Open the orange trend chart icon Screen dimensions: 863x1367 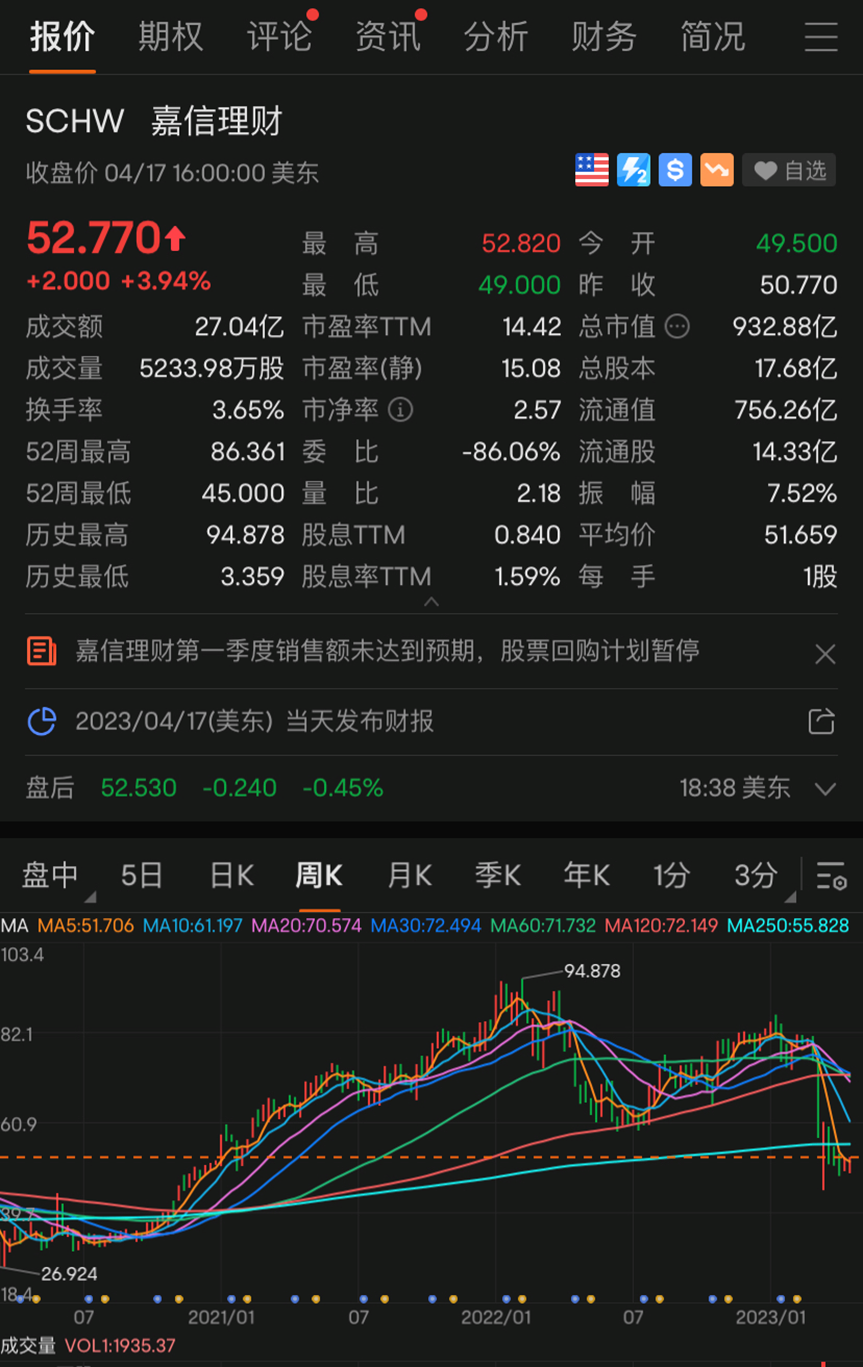tap(716, 169)
